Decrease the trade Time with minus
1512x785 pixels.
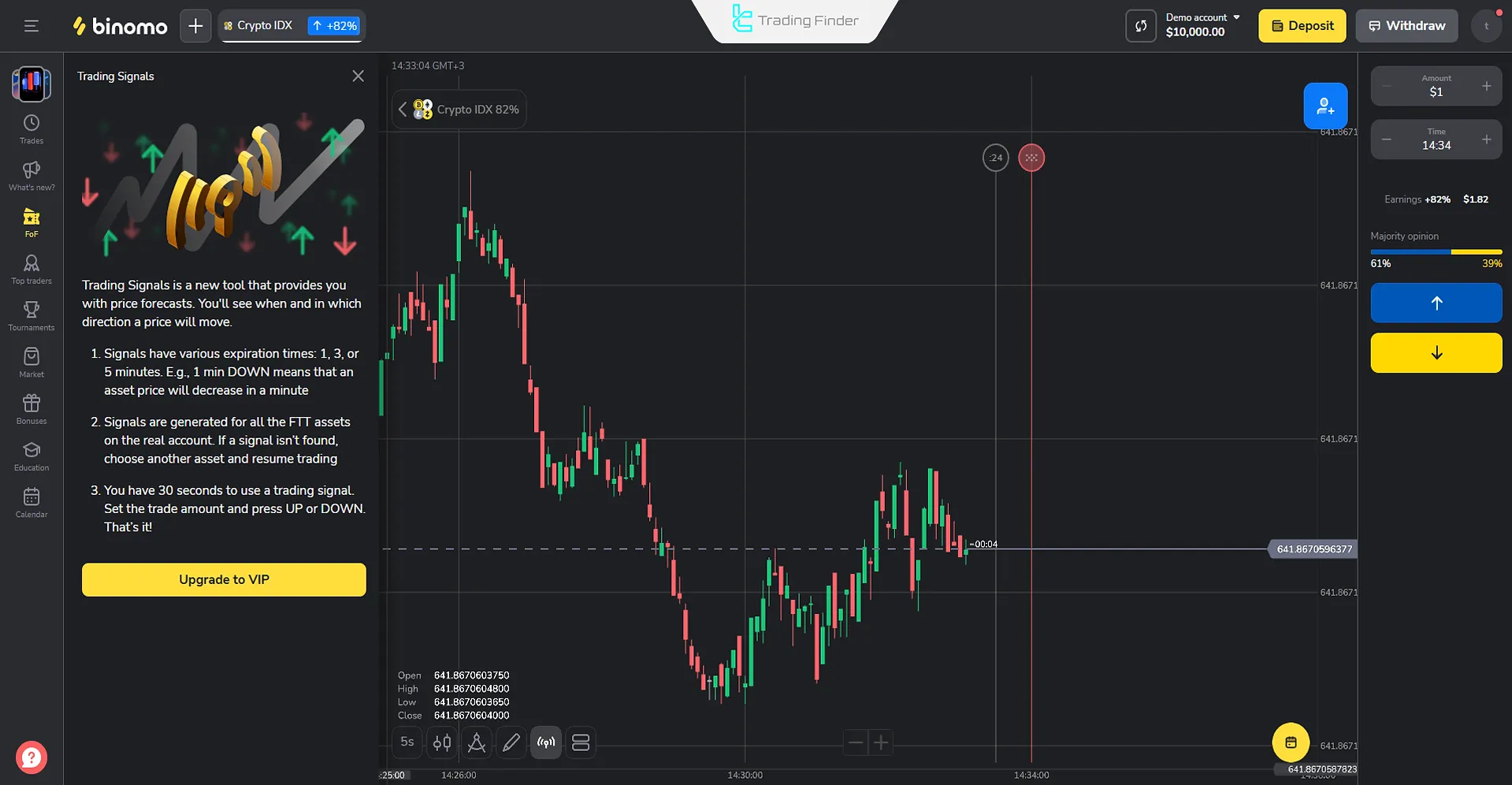click(1387, 140)
